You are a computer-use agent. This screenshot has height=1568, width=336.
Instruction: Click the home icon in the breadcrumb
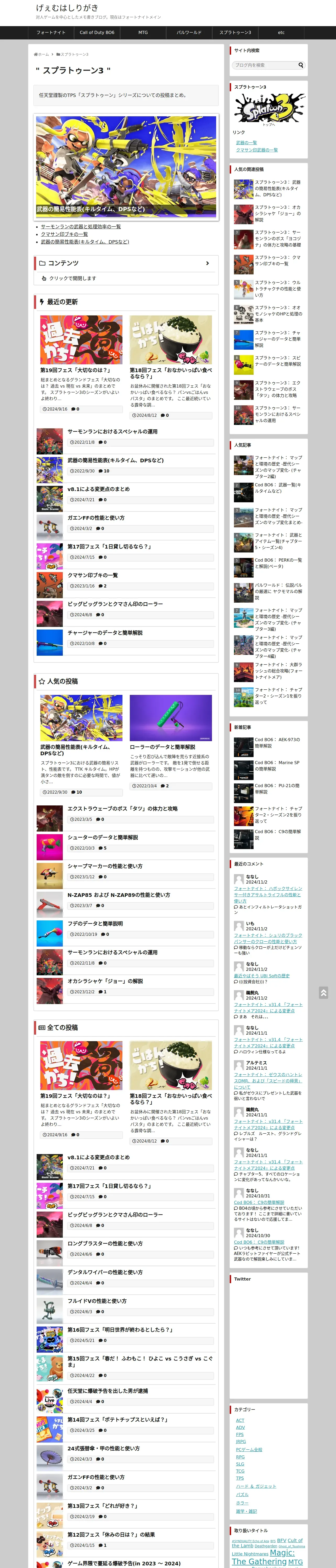36,54
